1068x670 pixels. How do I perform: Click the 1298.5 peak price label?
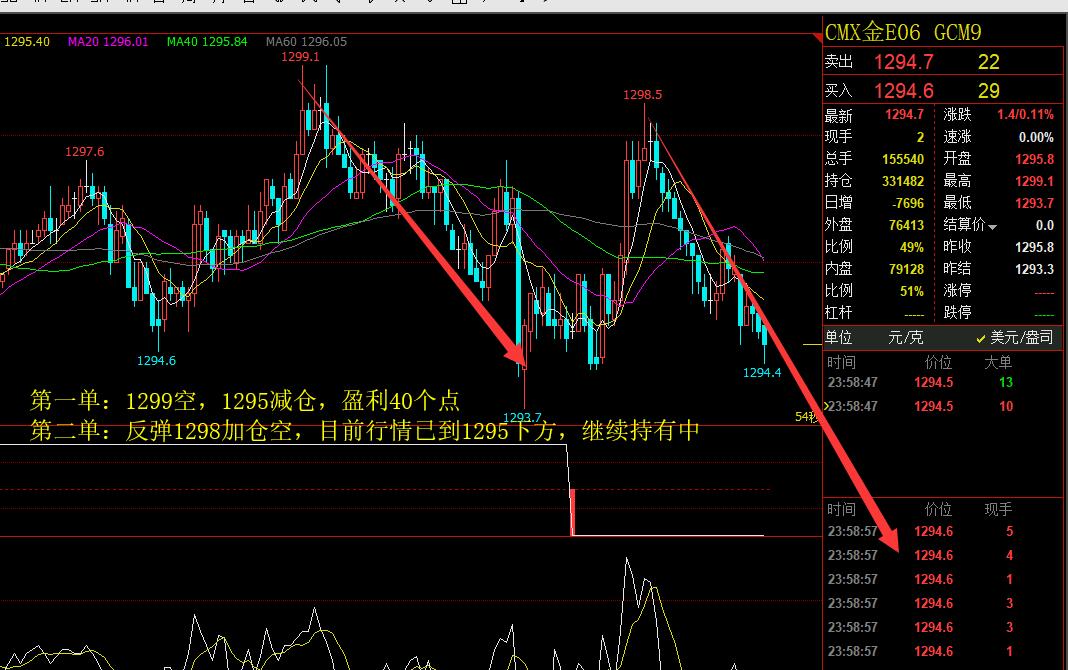[642, 95]
